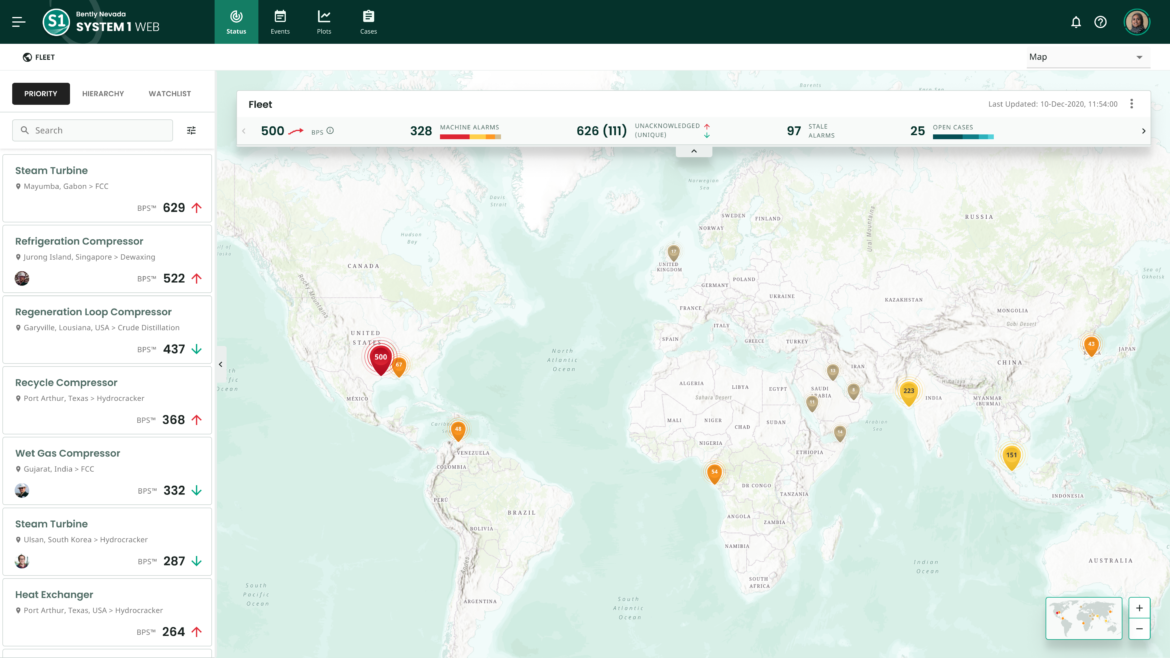Open the Map view dropdown
Image resolution: width=1170 pixels, height=658 pixels.
1085,57
